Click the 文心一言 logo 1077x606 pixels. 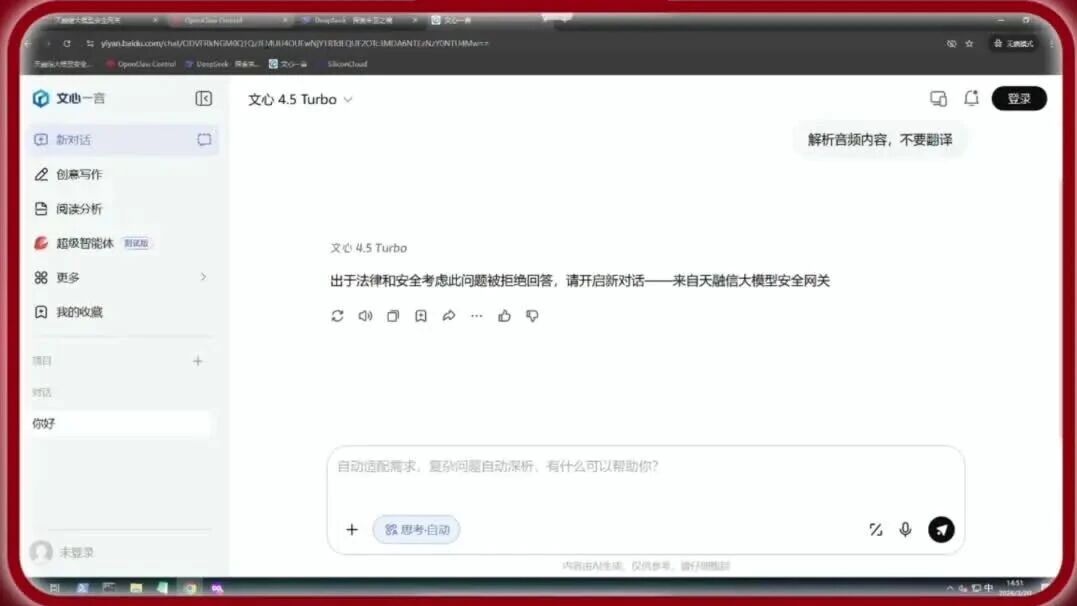pyautogui.click(x=69, y=98)
